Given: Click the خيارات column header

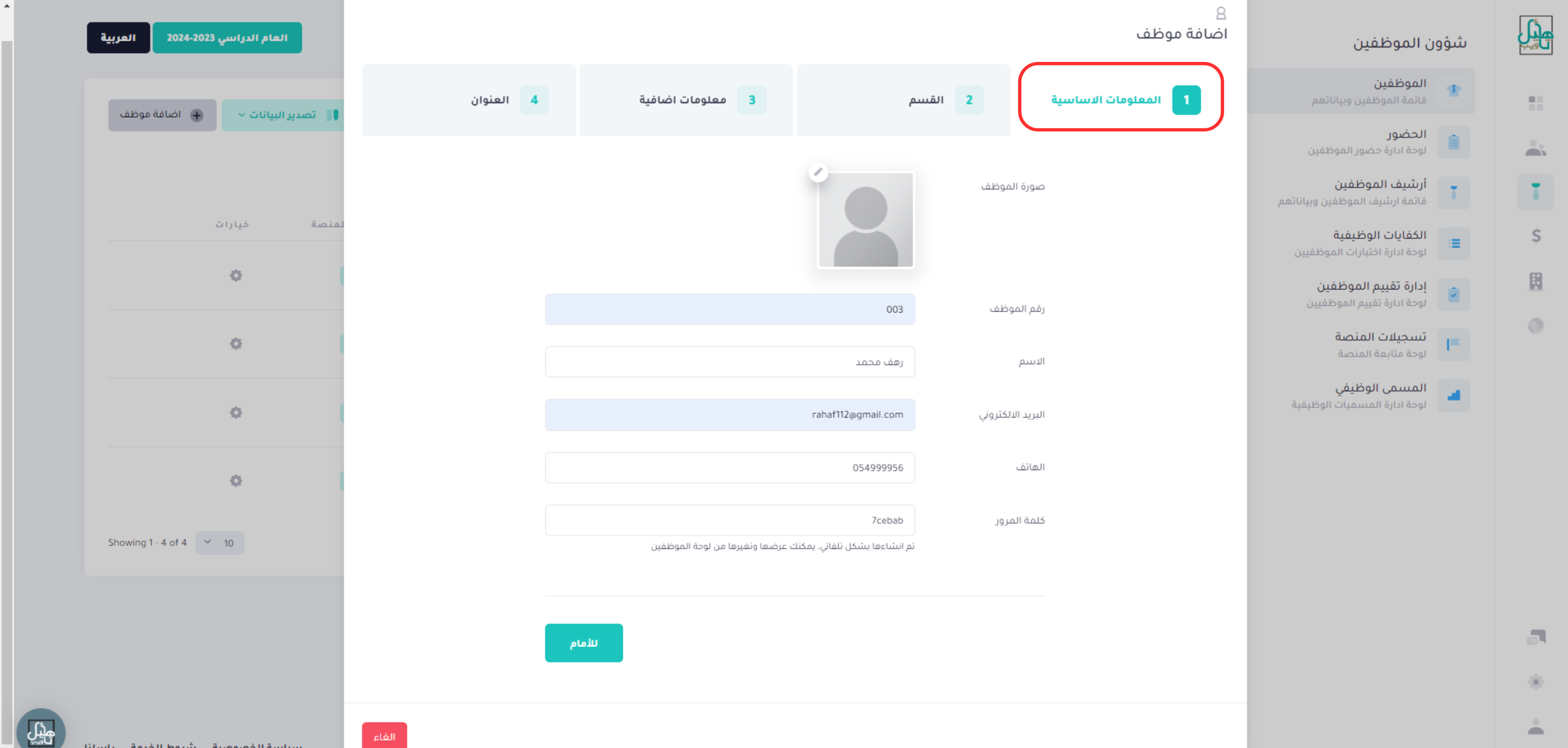Looking at the screenshot, I should tap(232, 225).
